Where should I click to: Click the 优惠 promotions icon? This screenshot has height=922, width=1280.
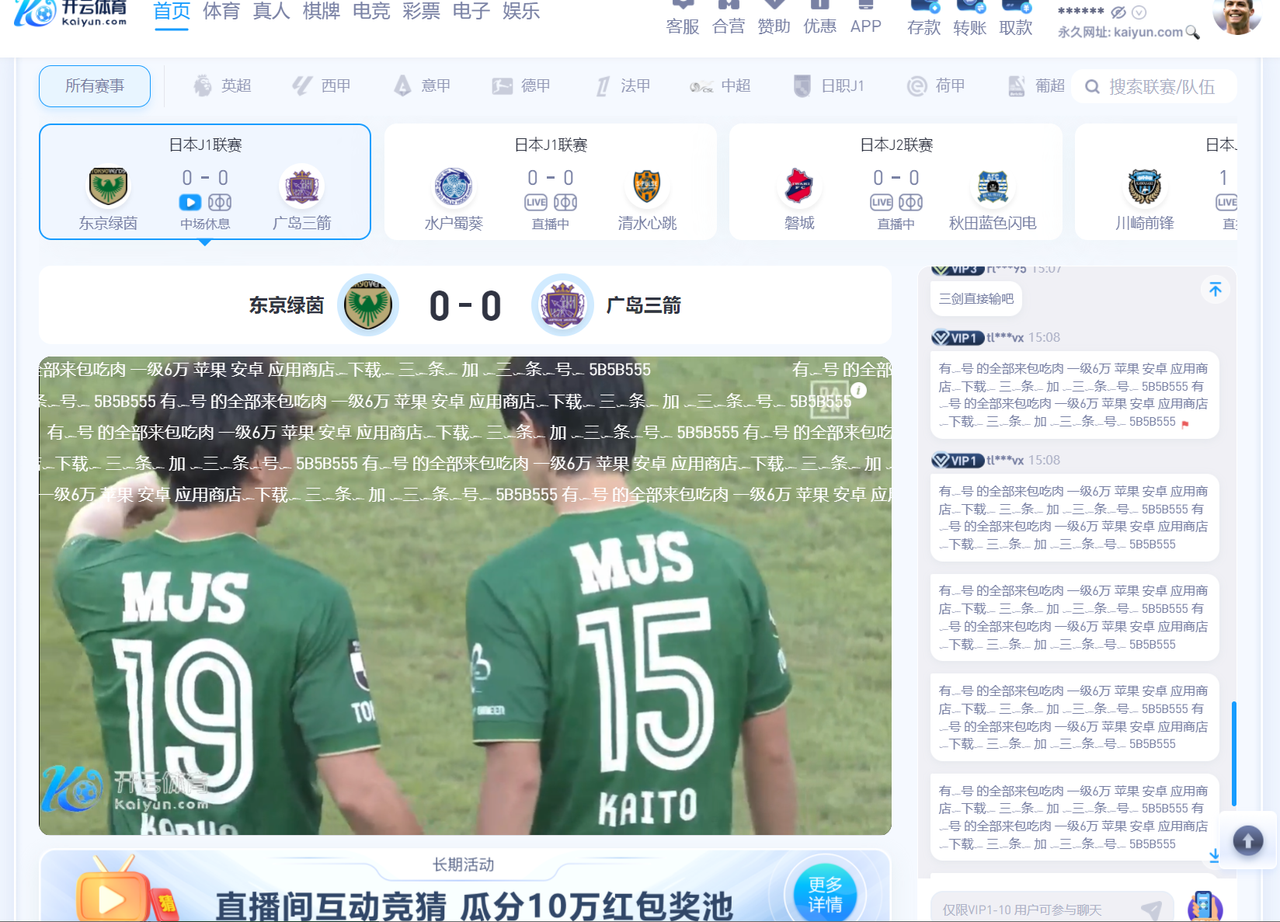(820, 17)
